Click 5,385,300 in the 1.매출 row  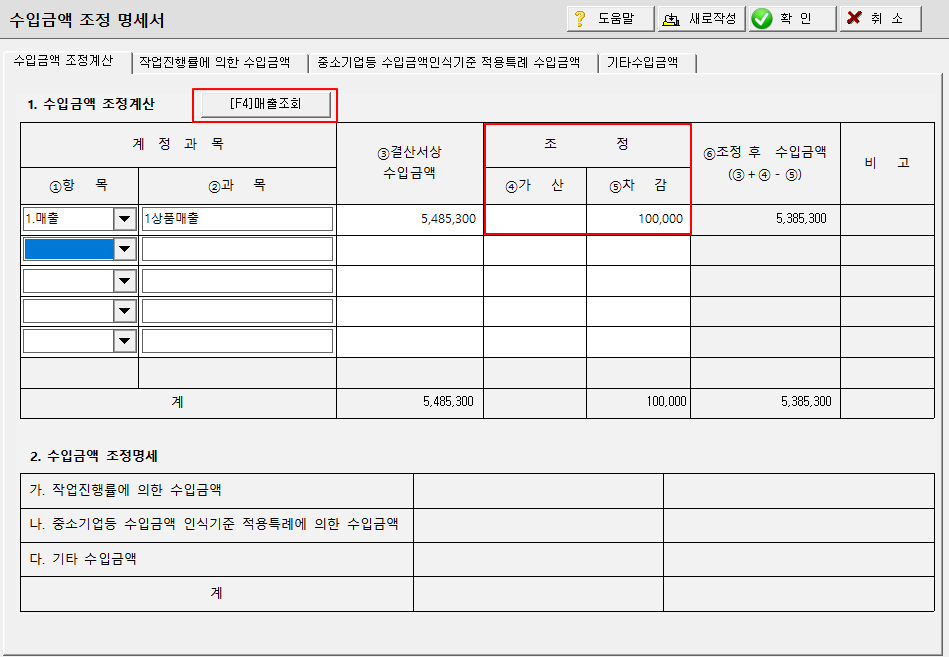click(x=801, y=218)
